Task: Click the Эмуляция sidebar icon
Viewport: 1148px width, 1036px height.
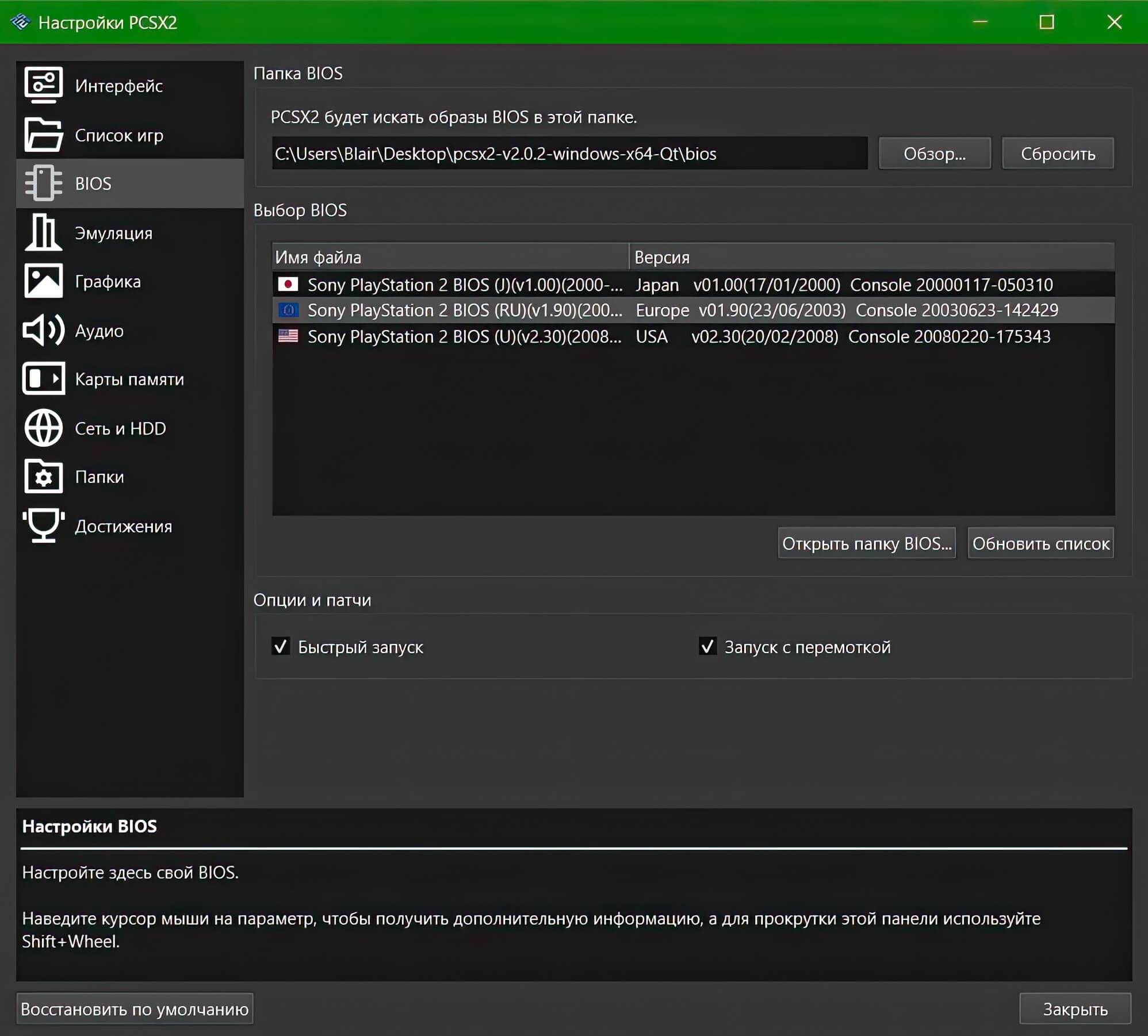Action: (x=43, y=232)
